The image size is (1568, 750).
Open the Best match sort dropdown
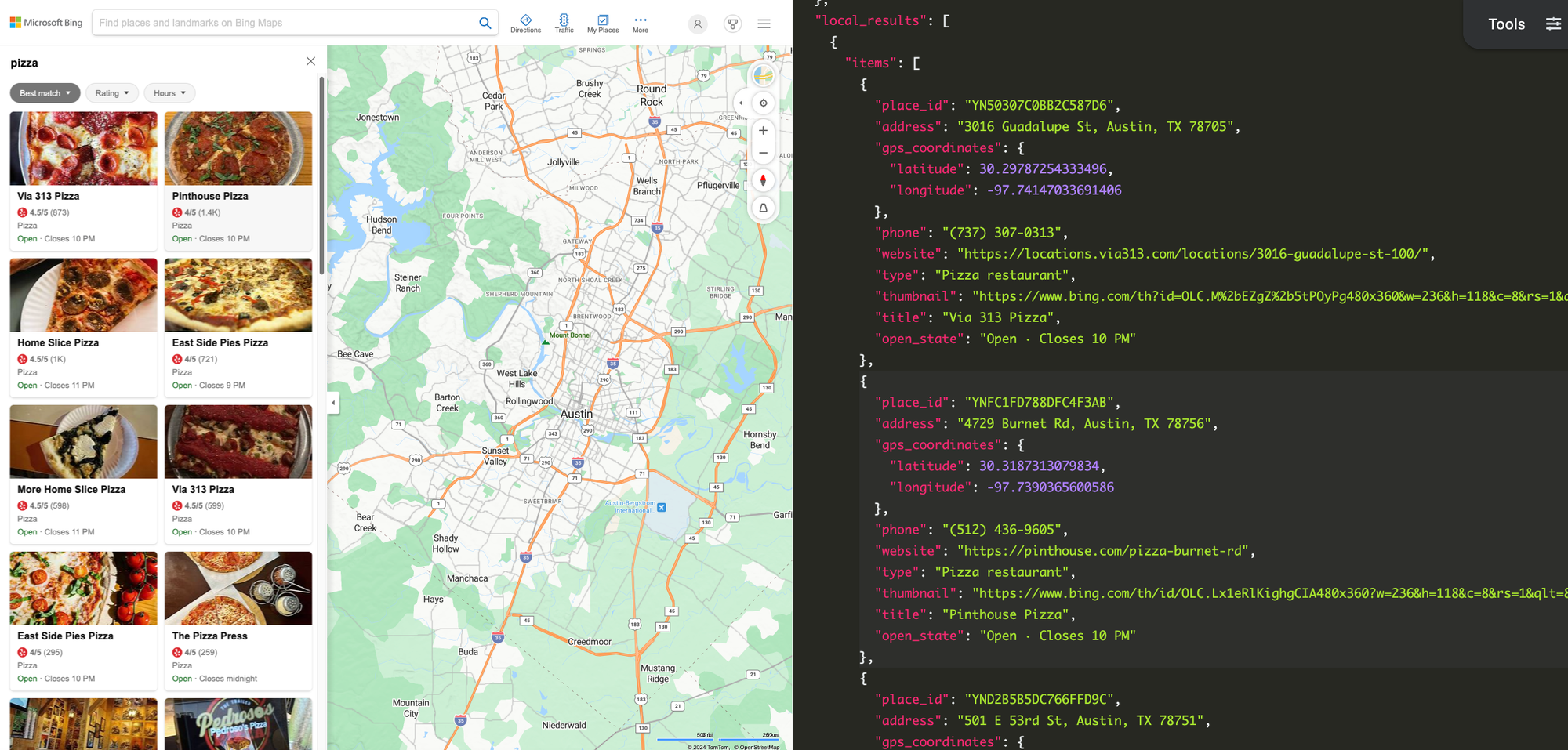pyautogui.click(x=45, y=93)
